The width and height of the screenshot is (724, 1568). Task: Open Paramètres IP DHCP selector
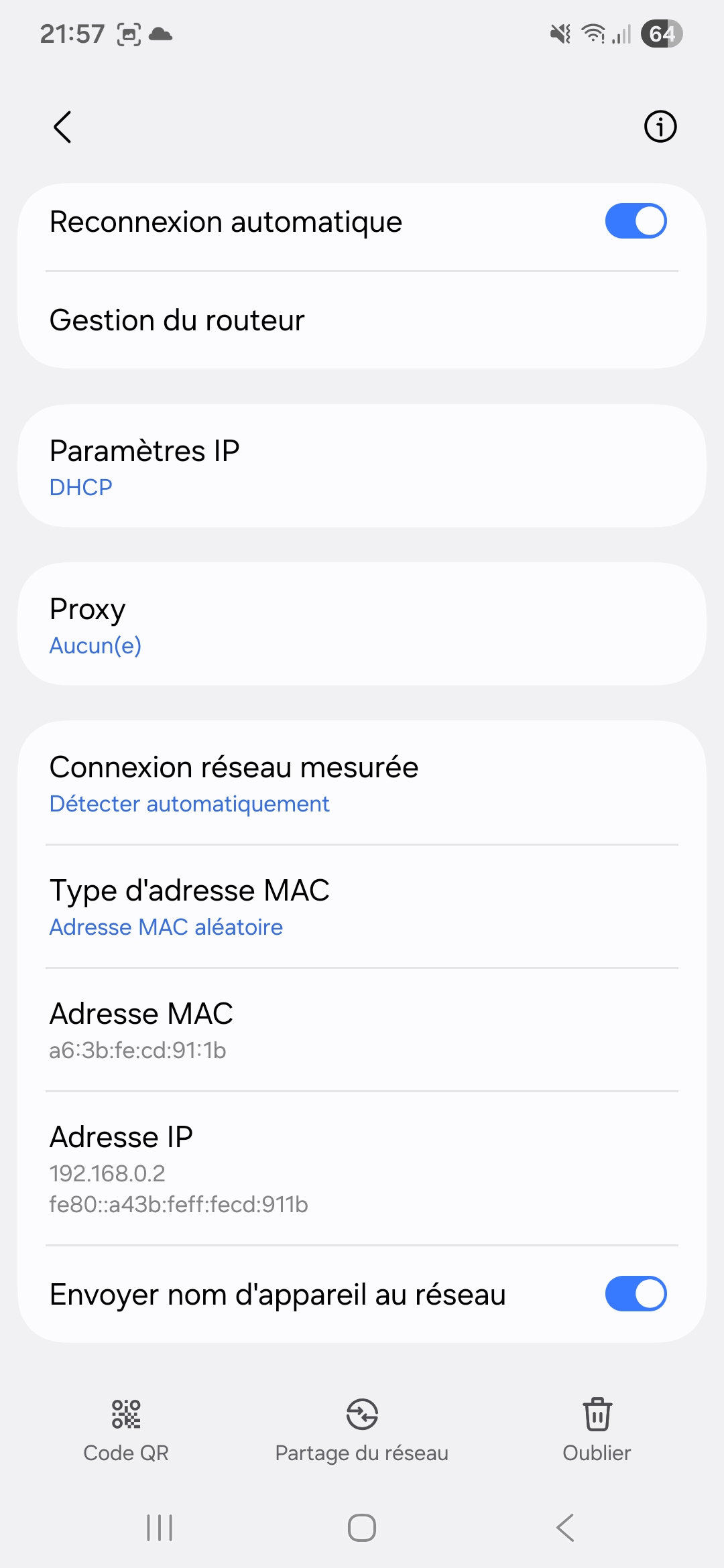(x=362, y=466)
